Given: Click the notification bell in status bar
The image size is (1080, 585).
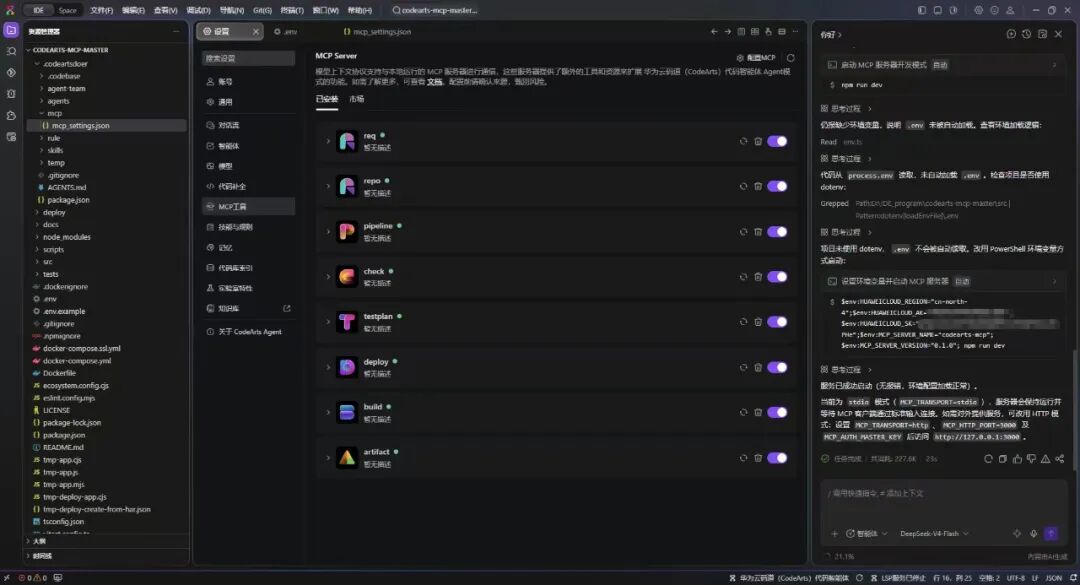Looking at the screenshot, I should (x=1073, y=578).
